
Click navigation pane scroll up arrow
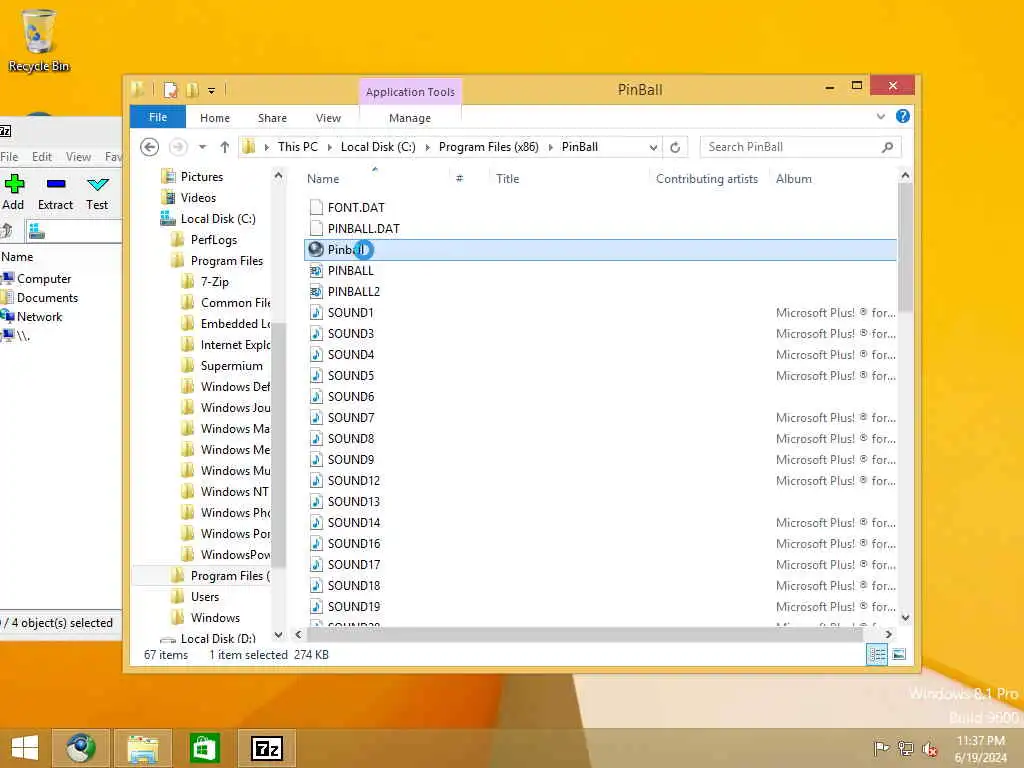[x=278, y=176]
